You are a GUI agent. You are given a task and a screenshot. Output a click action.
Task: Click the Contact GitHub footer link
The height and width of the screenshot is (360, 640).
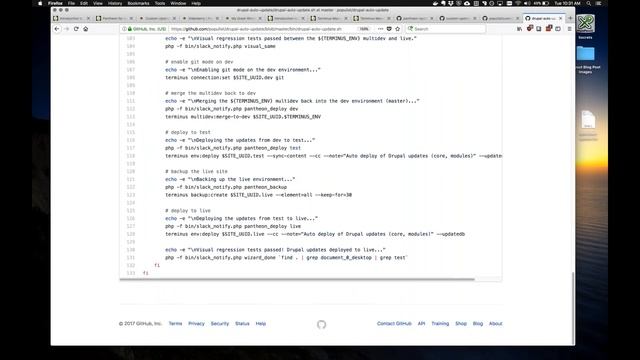click(394, 324)
